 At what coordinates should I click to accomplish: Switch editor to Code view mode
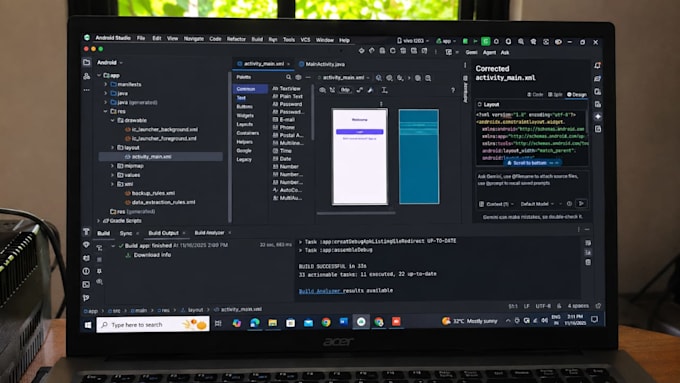coord(535,94)
